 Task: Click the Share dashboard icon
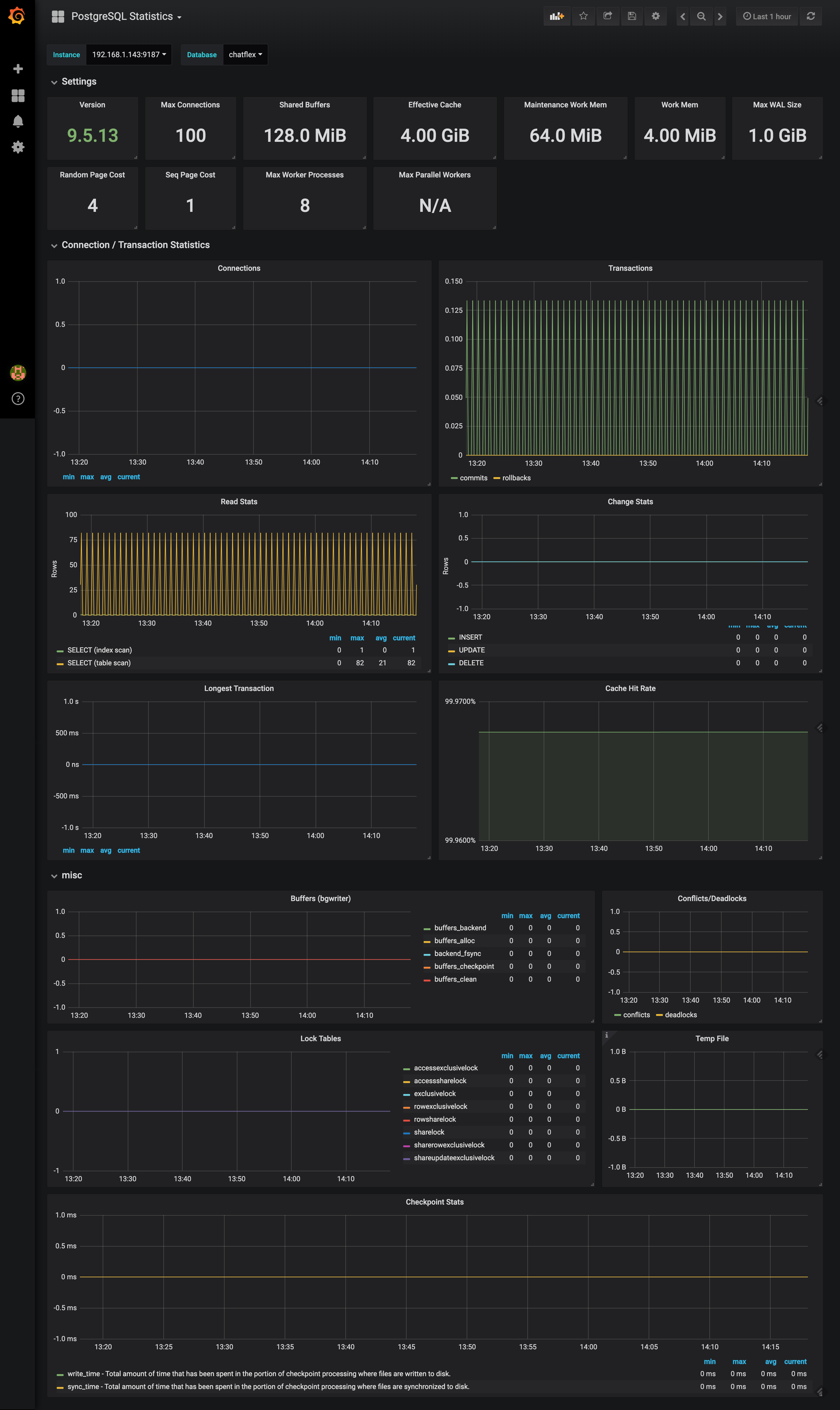coord(608,16)
